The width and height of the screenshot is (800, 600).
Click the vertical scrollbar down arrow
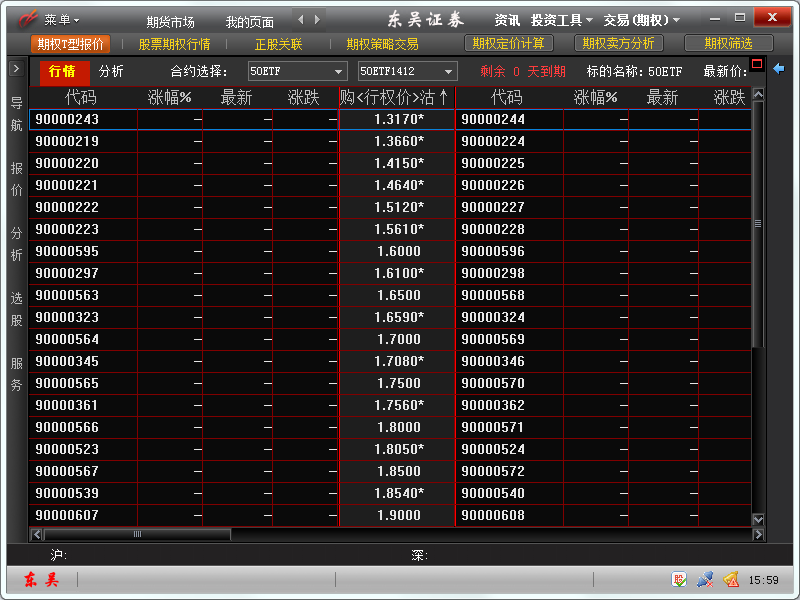pyautogui.click(x=758, y=519)
